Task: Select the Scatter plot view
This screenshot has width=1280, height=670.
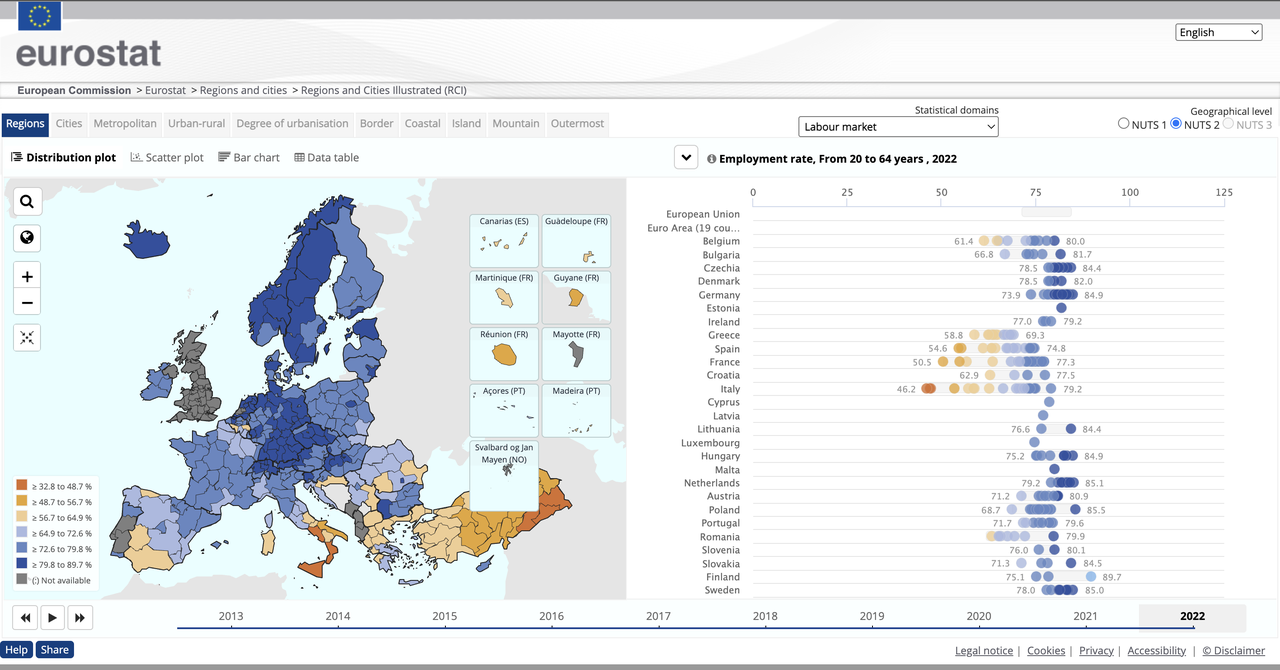Action: coord(167,158)
